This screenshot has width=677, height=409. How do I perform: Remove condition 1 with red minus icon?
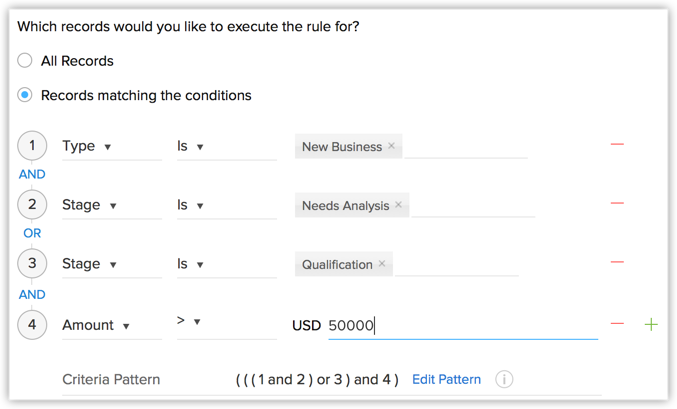click(617, 144)
